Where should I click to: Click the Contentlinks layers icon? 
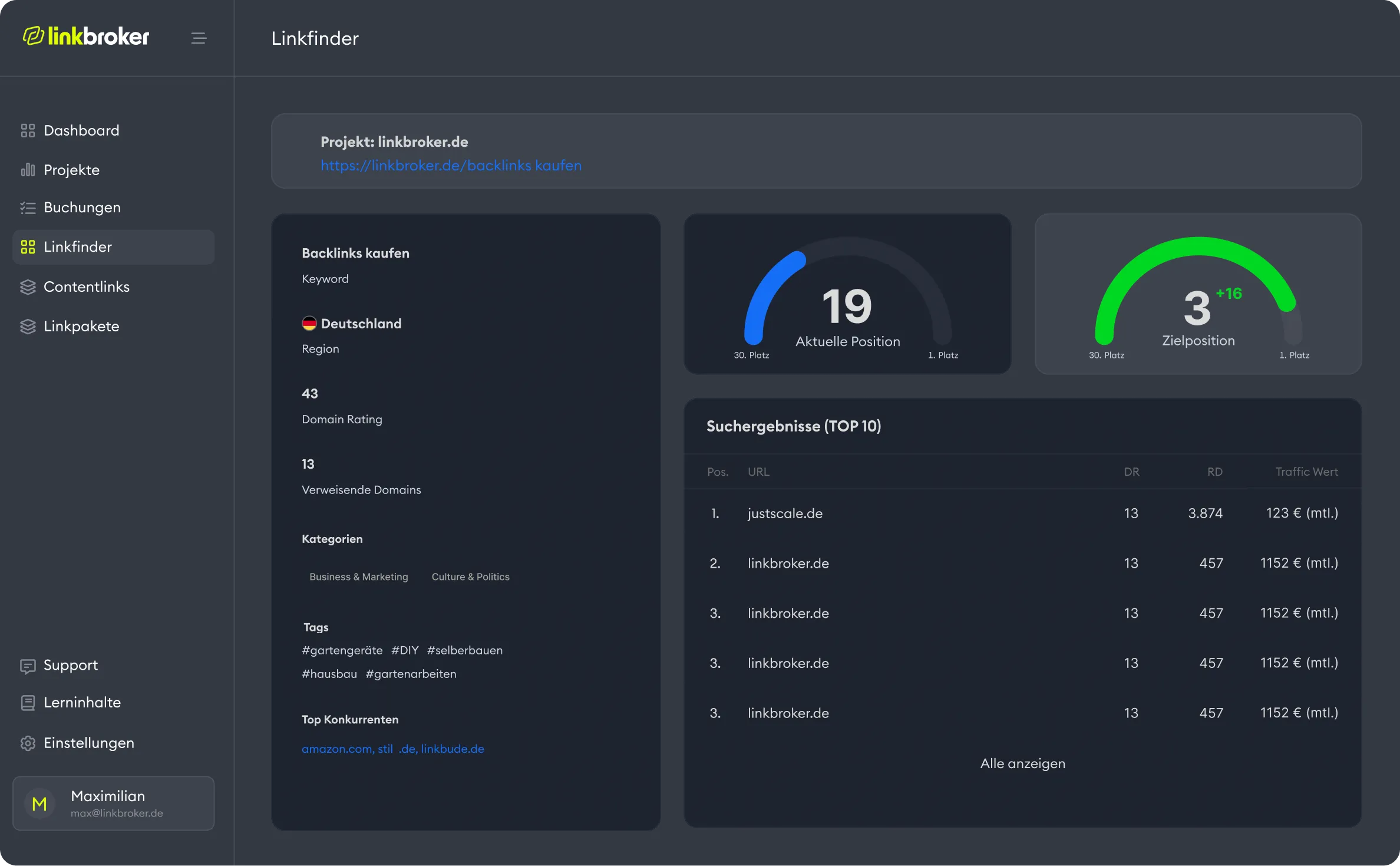point(28,287)
